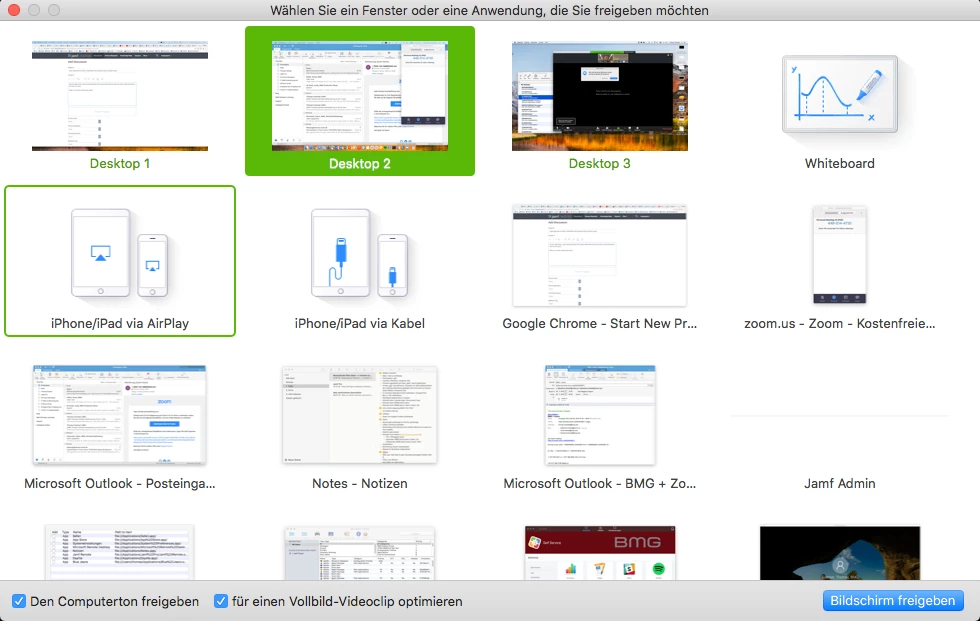
Task: Click the Google Chrome - Start New Pr... label
Action: 599,324
